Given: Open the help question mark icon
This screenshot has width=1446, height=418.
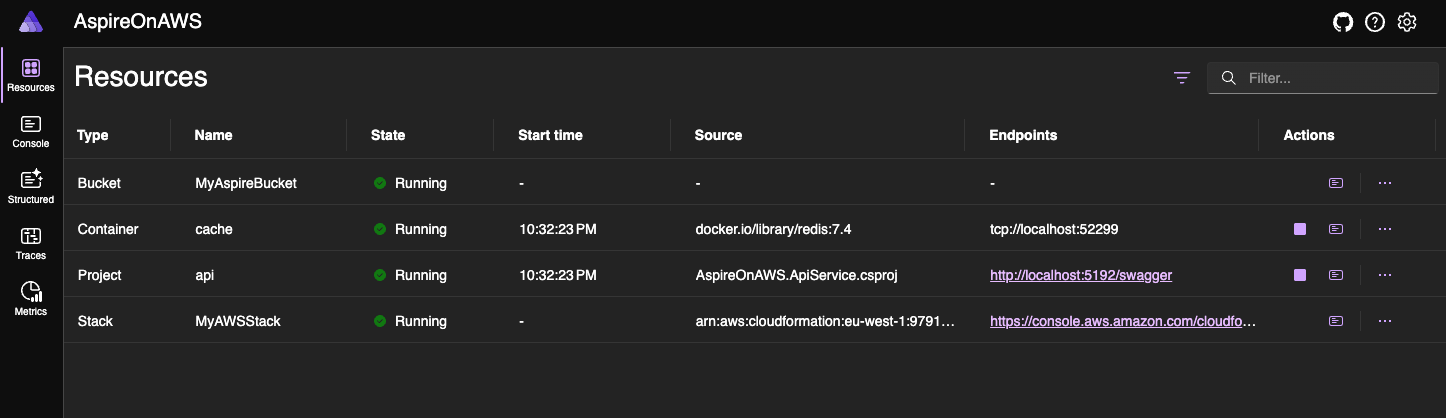Looking at the screenshot, I should (1375, 22).
